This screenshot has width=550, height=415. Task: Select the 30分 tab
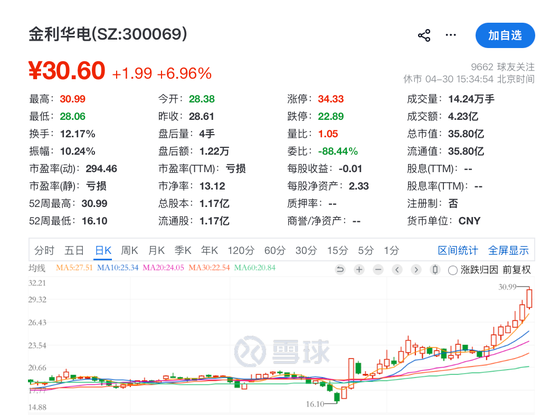(306, 250)
